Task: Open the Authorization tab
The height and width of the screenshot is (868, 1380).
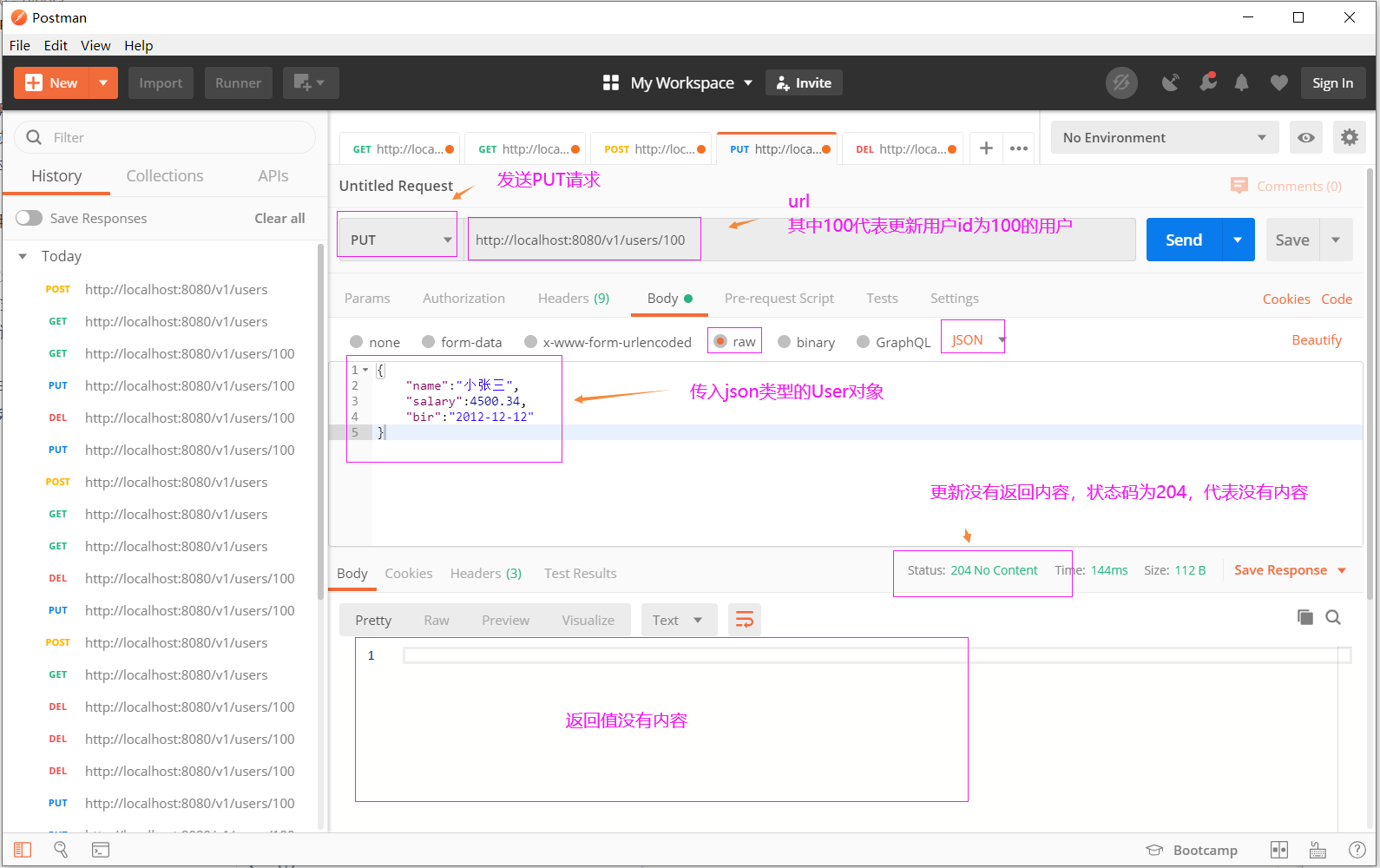Action: tap(463, 298)
